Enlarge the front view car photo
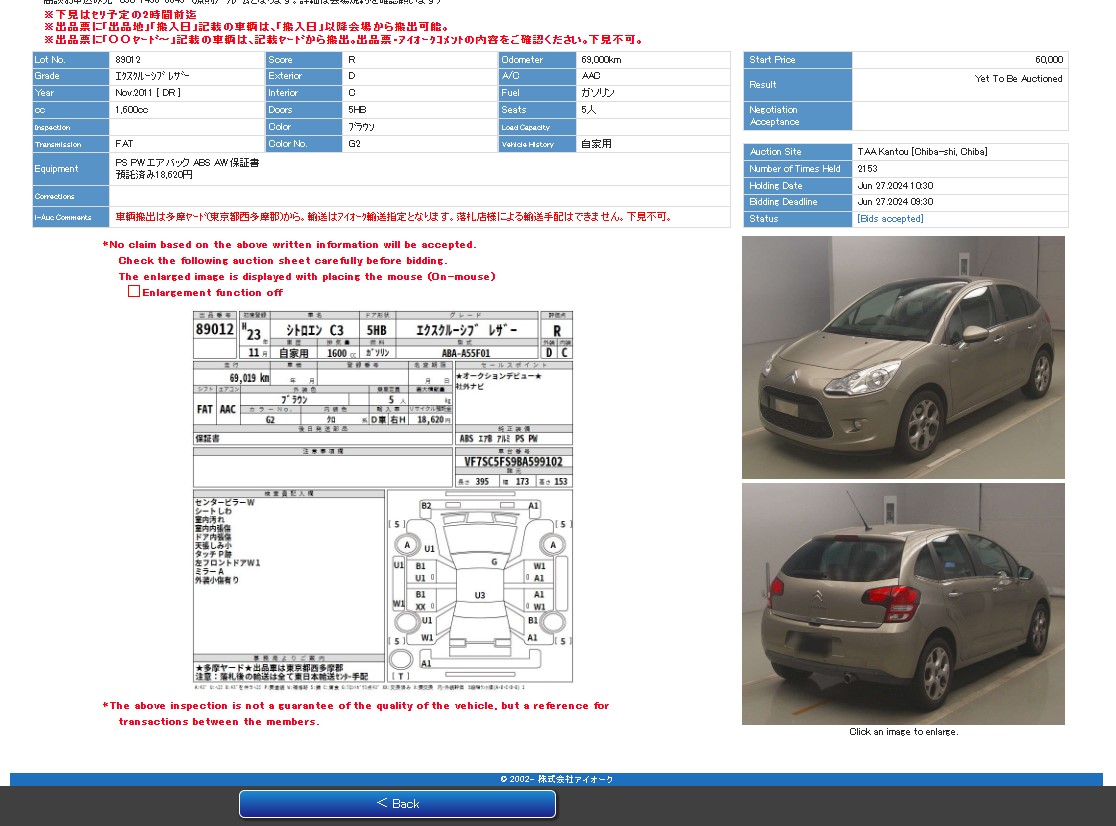The width and height of the screenshot is (1116, 826). pyautogui.click(x=903, y=357)
